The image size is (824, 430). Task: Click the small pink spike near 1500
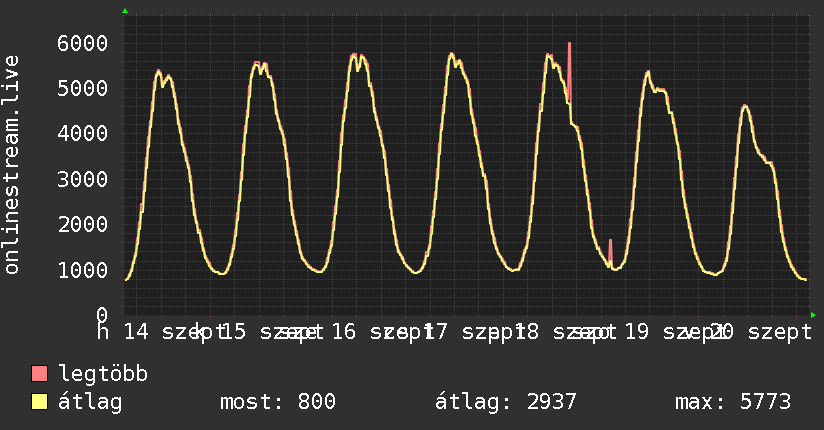coord(610,251)
